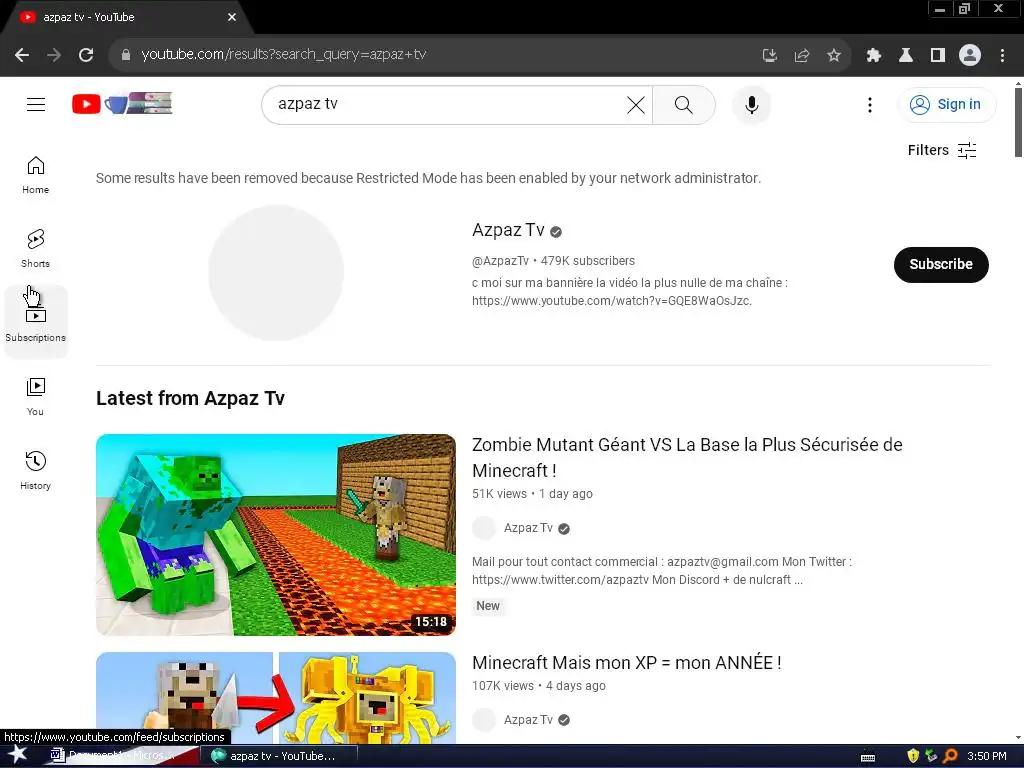This screenshot has height=768, width=1024.
Task: Open the Chrome three-dot menu
Action: (1002, 56)
